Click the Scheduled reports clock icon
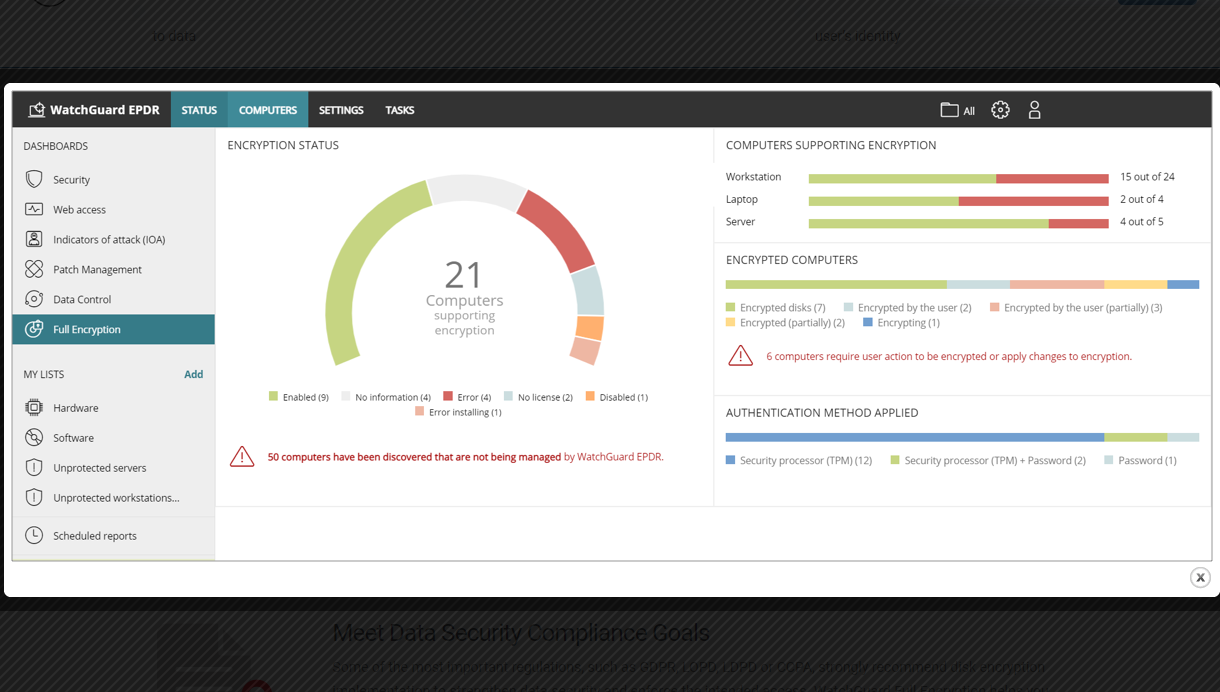The height and width of the screenshot is (692, 1220). [34, 535]
